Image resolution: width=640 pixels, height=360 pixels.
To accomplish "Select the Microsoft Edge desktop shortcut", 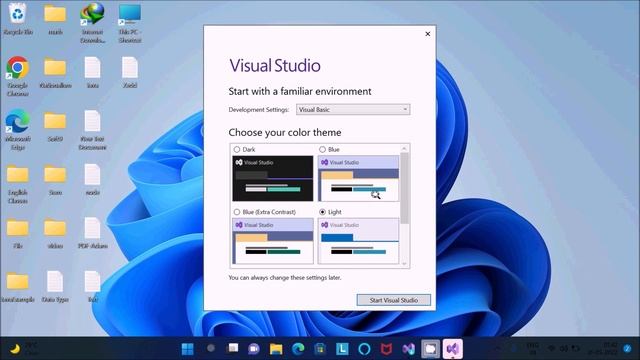I will click(x=18, y=130).
